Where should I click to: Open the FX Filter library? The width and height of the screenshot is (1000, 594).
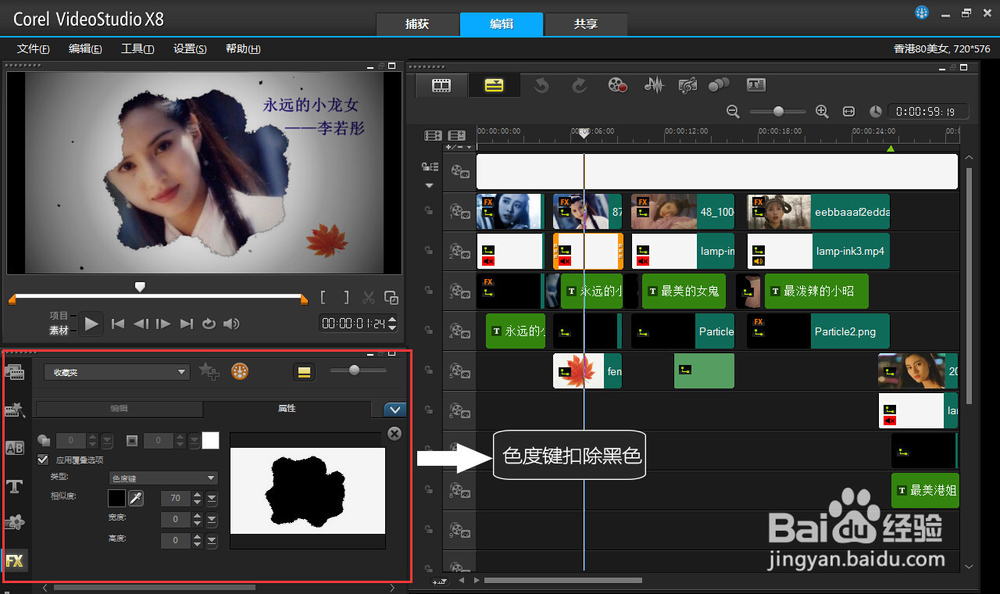pos(15,561)
